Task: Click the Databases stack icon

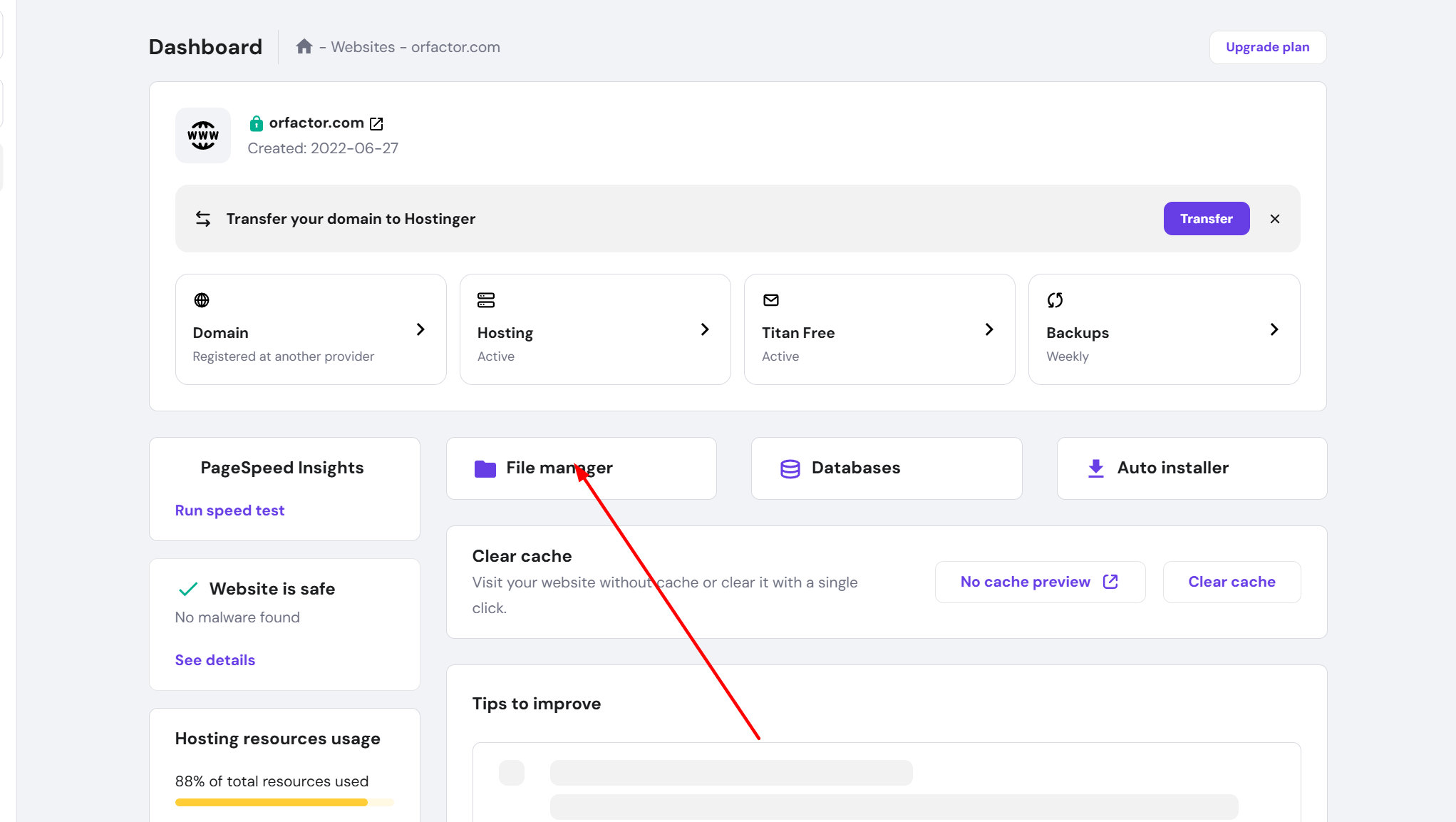Action: pos(790,468)
